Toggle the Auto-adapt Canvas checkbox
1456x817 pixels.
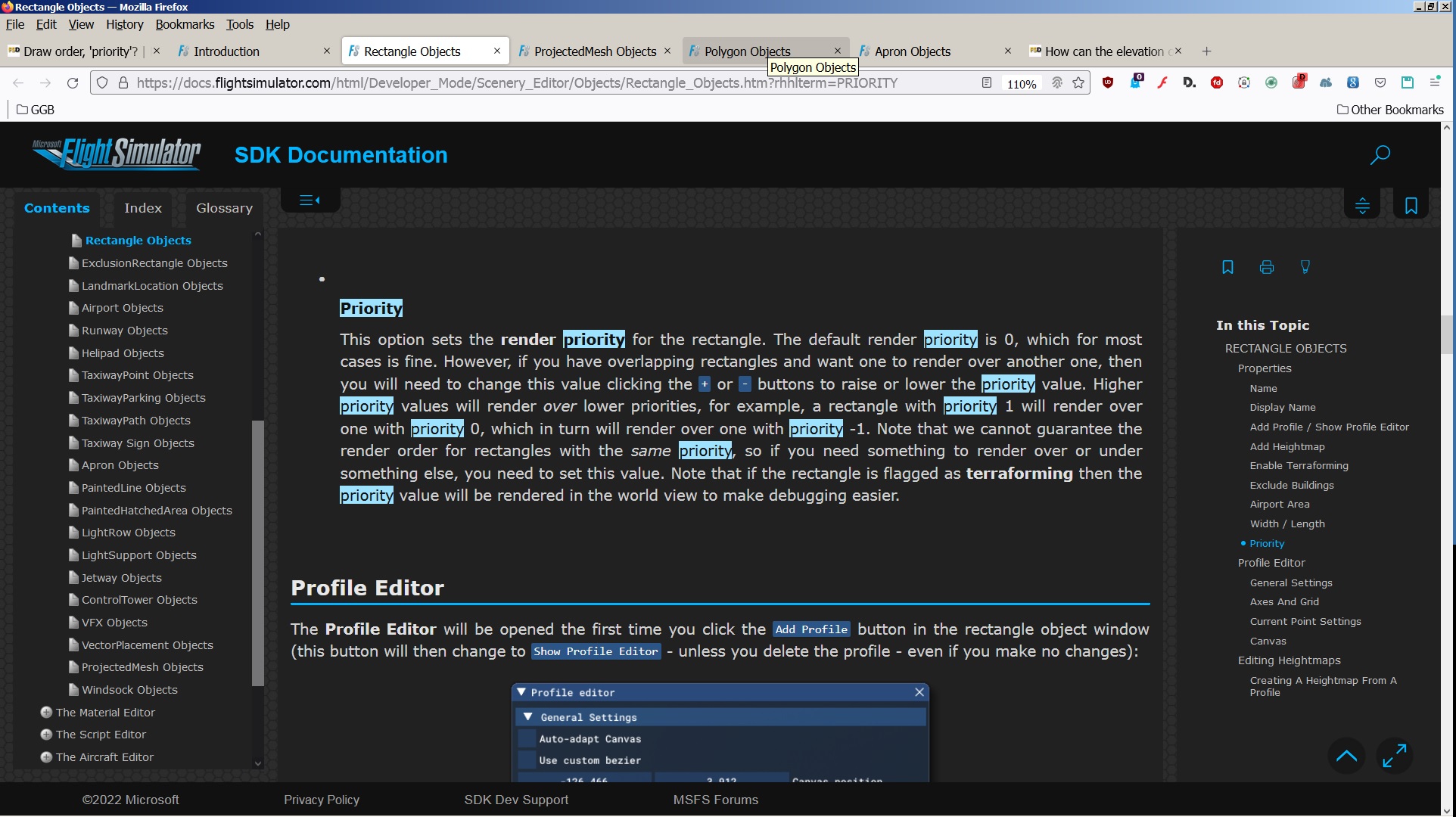click(527, 739)
